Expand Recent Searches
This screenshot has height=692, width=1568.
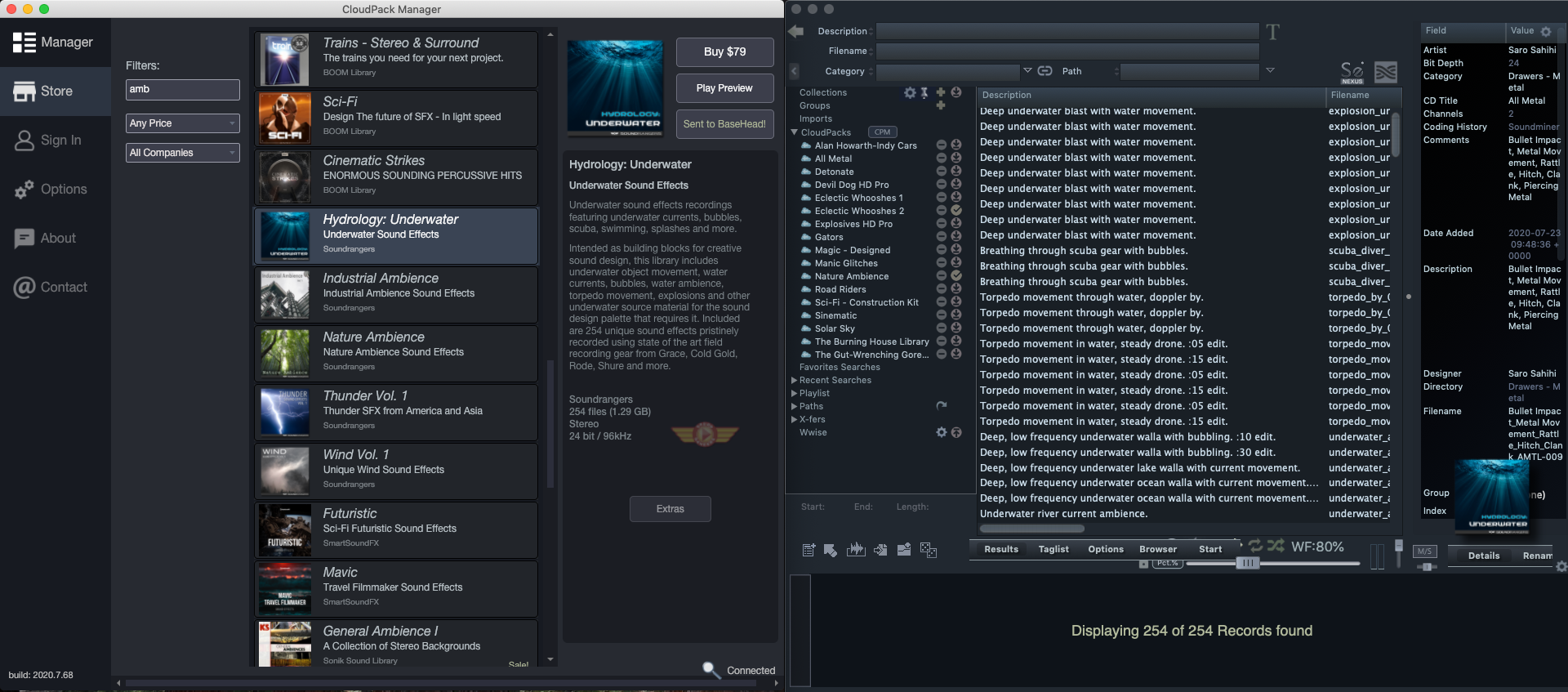pos(794,380)
